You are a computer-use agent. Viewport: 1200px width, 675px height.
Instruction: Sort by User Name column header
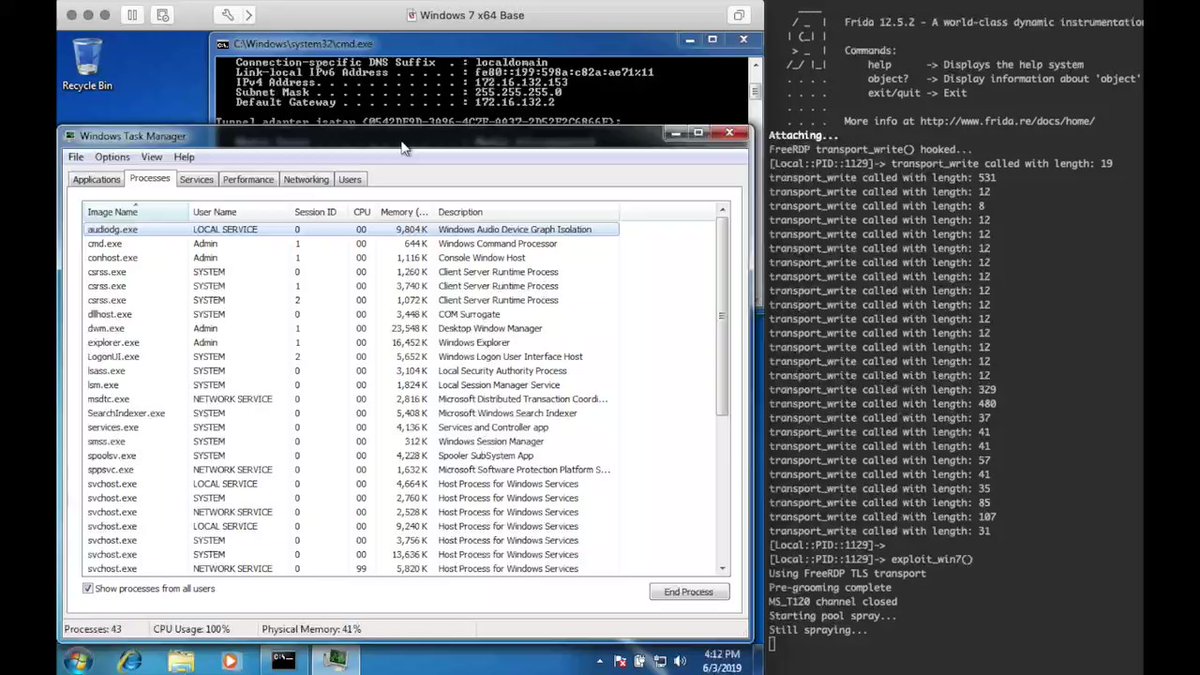point(239,212)
